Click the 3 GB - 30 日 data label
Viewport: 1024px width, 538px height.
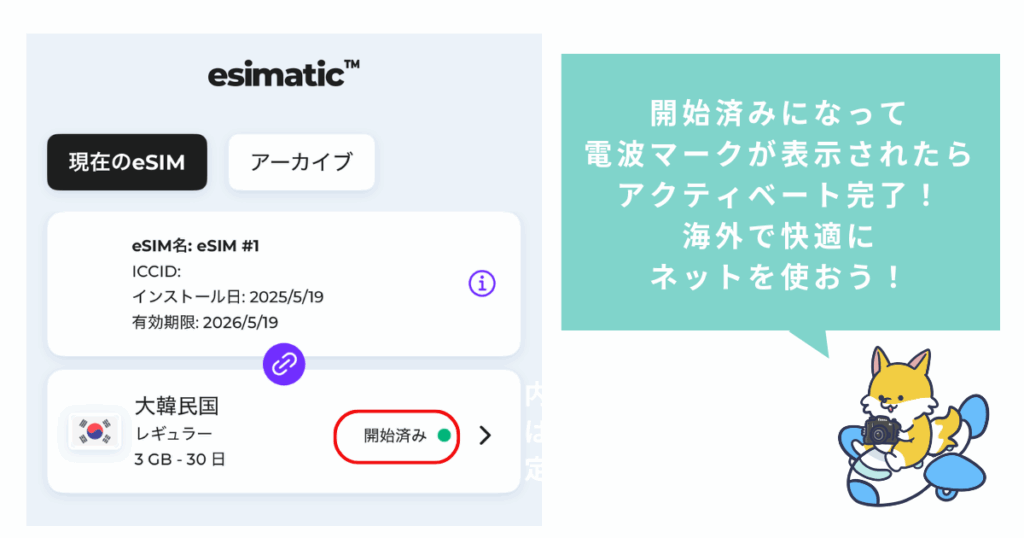point(180,460)
